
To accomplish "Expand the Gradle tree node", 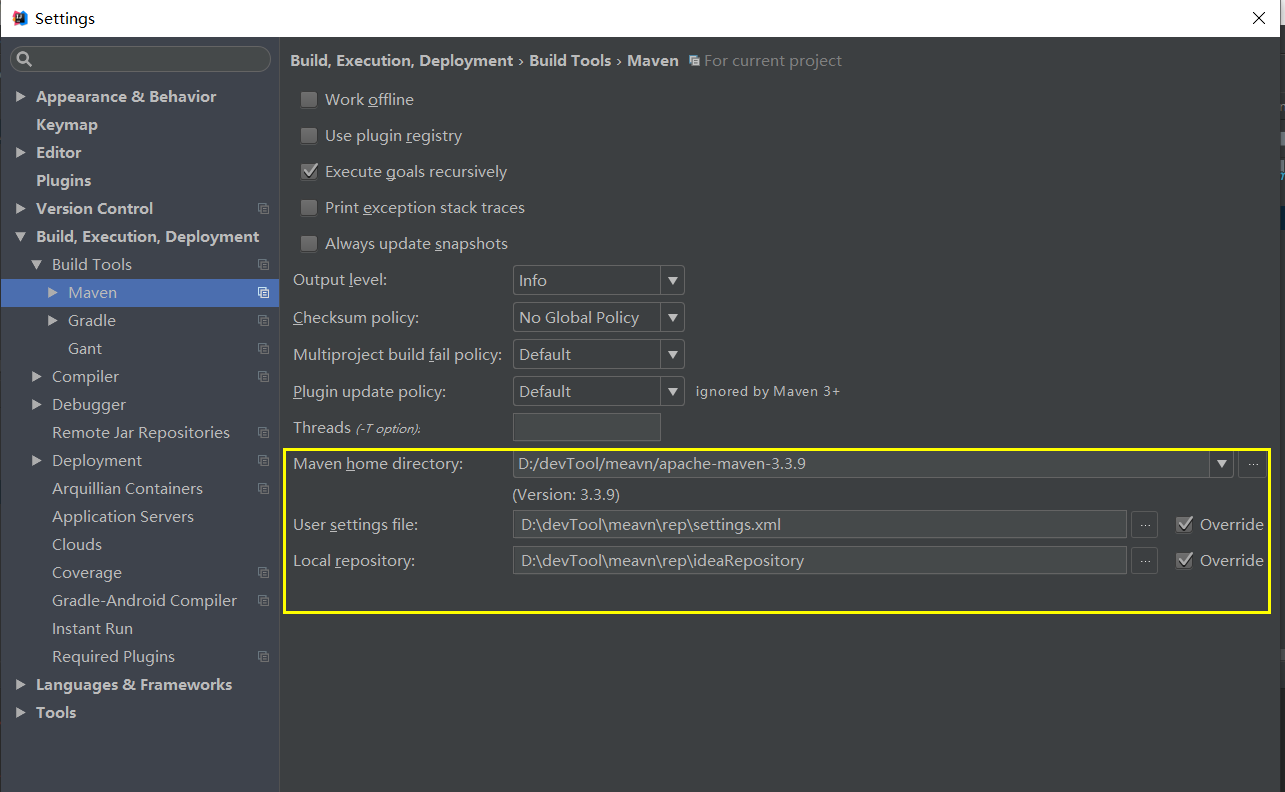I will (53, 321).
